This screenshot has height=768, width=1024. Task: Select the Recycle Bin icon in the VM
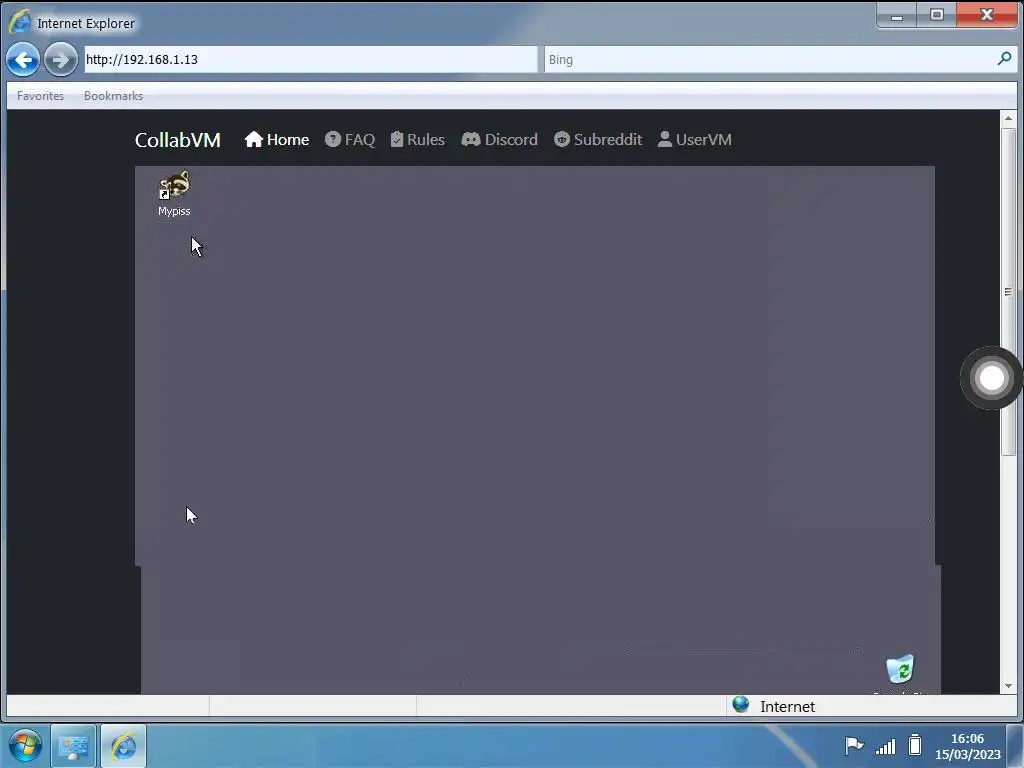click(901, 671)
